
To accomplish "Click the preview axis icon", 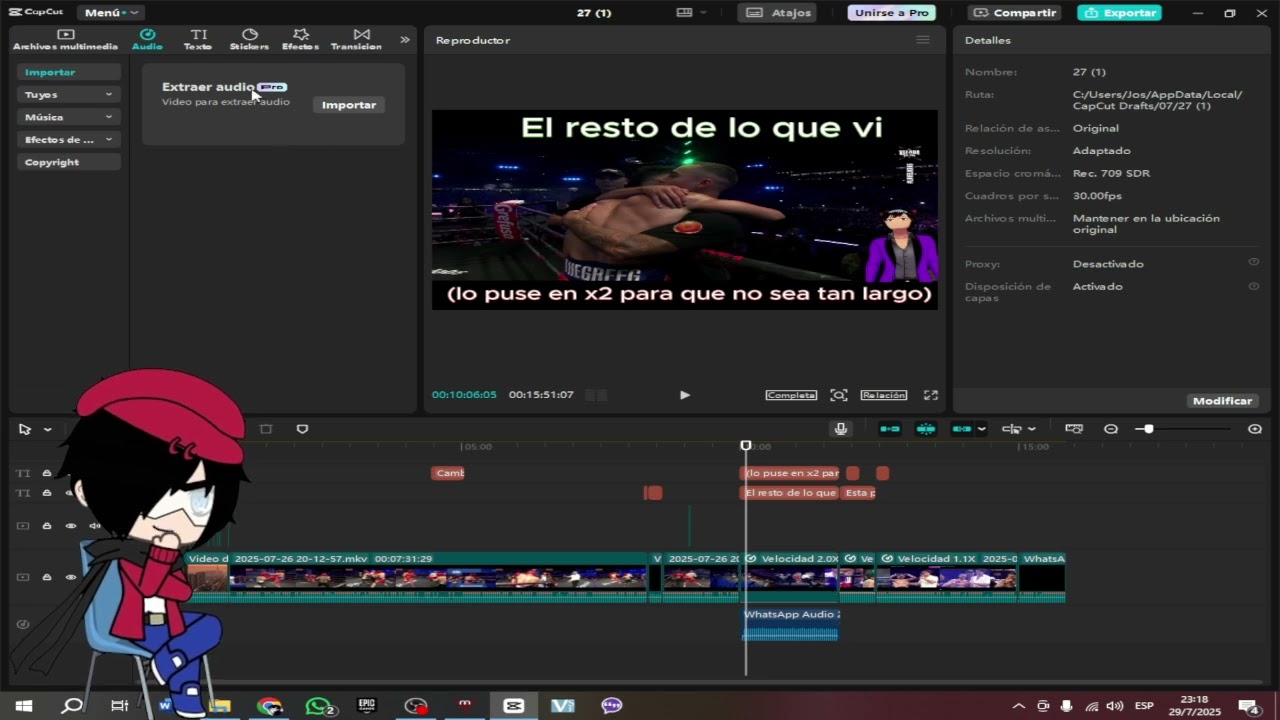I will tap(1012, 429).
